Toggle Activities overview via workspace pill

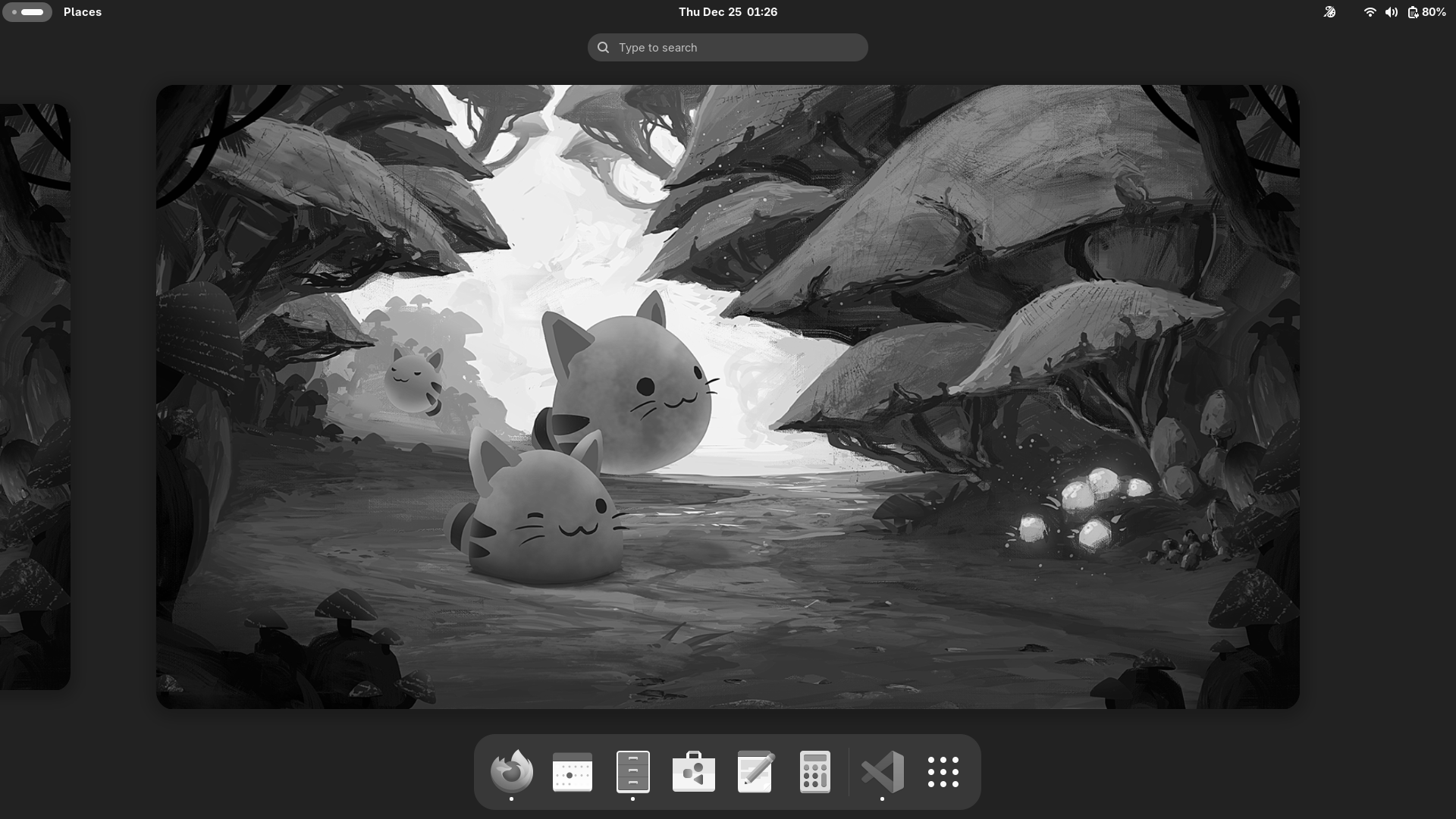[27, 12]
